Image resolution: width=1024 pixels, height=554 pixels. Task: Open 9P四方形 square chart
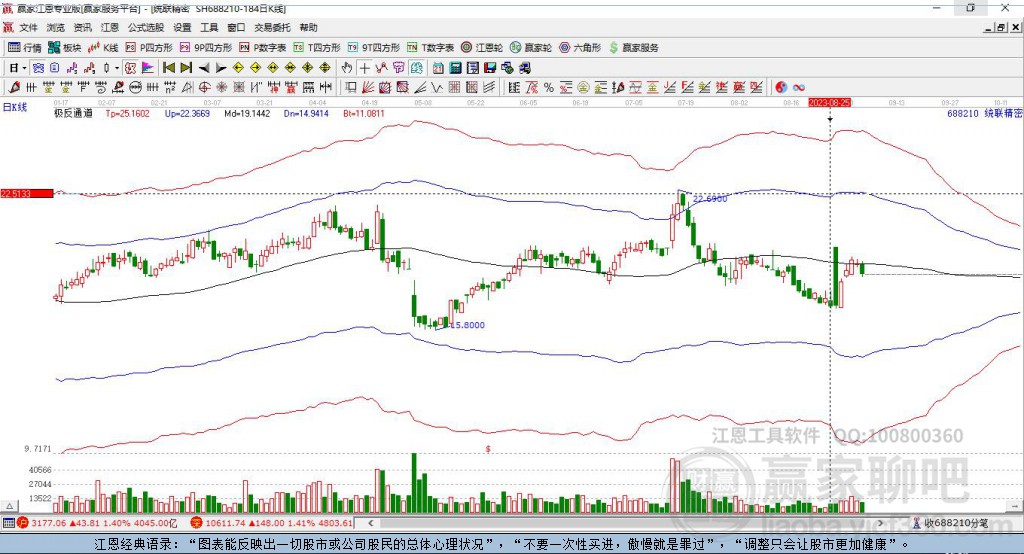click(206, 48)
